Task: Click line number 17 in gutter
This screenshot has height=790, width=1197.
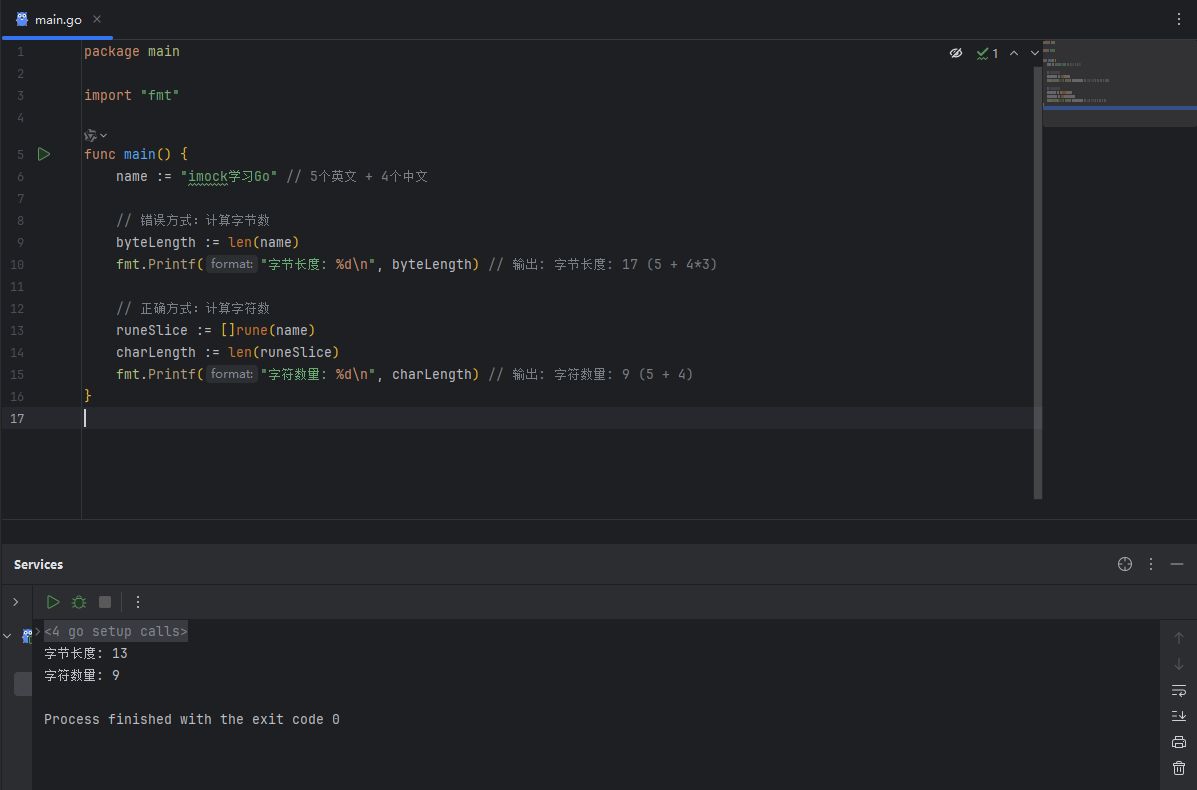Action: coord(18,418)
